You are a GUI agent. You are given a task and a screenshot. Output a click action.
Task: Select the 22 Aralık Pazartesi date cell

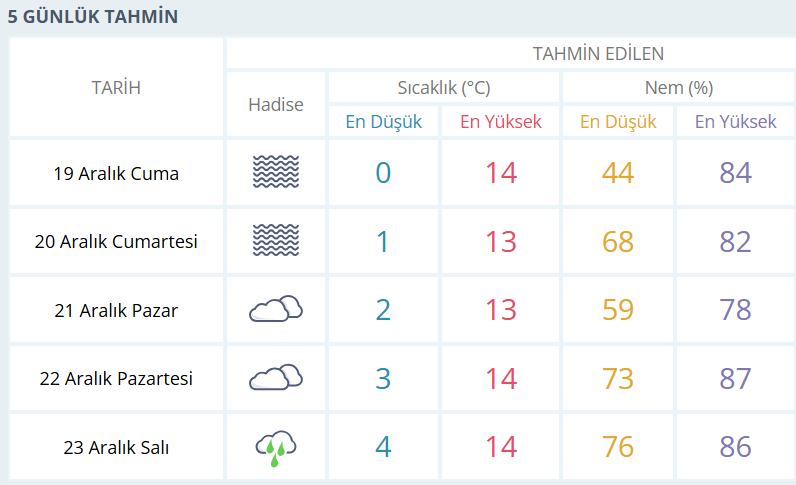coord(116,378)
